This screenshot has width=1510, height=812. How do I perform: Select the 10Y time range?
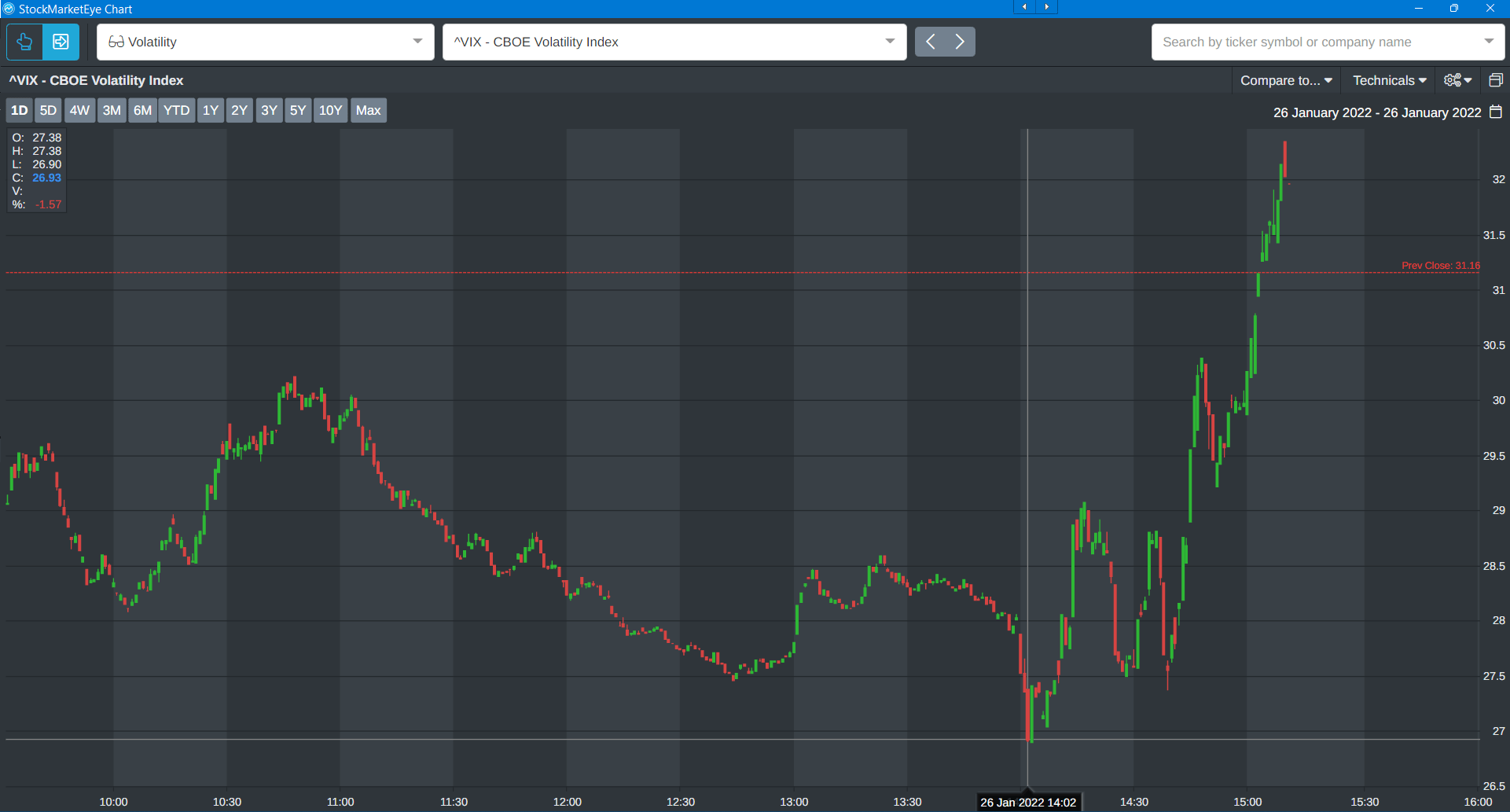click(330, 110)
